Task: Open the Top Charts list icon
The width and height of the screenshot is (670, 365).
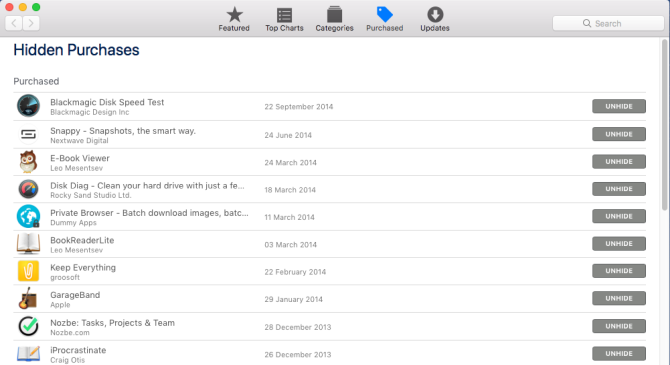Action: [284, 15]
